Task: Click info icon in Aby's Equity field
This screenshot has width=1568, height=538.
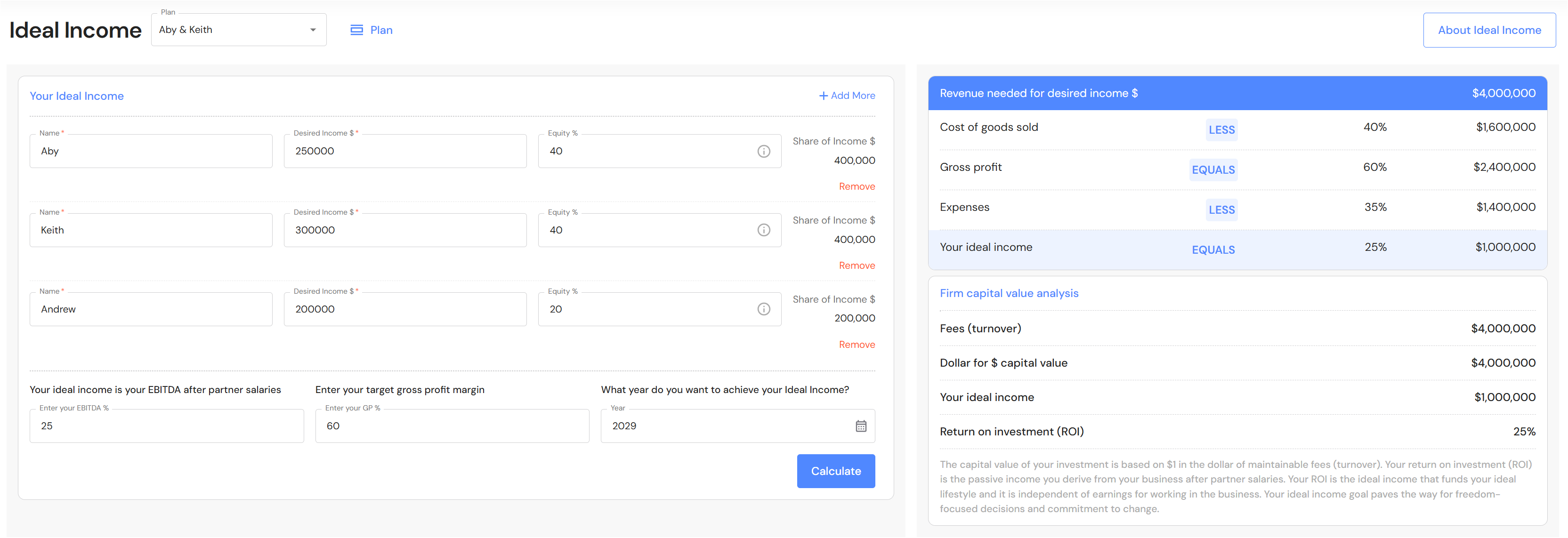Action: click(x=763, y=151)
